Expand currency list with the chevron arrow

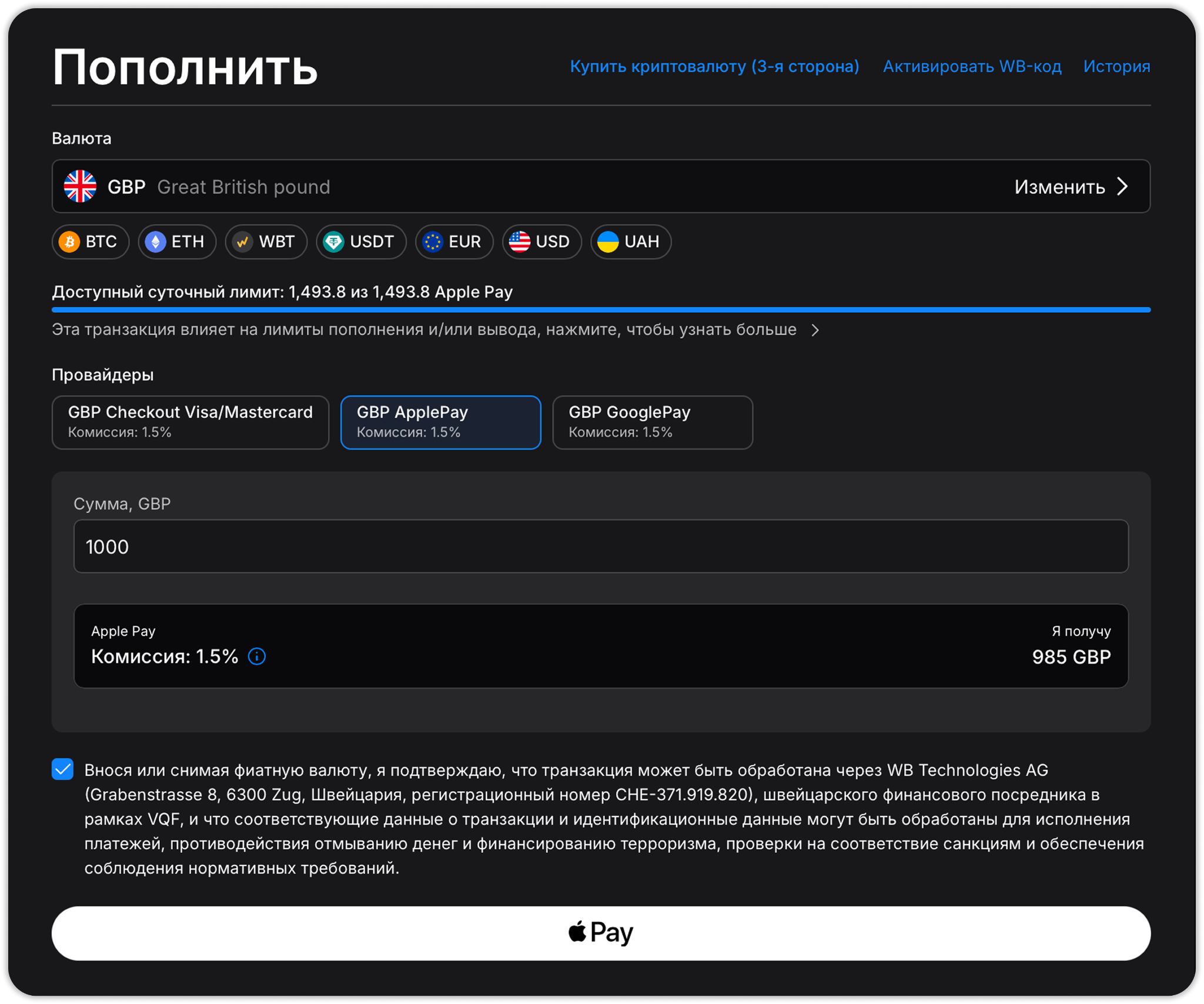pyautogui.click(x=1123, y=186)
